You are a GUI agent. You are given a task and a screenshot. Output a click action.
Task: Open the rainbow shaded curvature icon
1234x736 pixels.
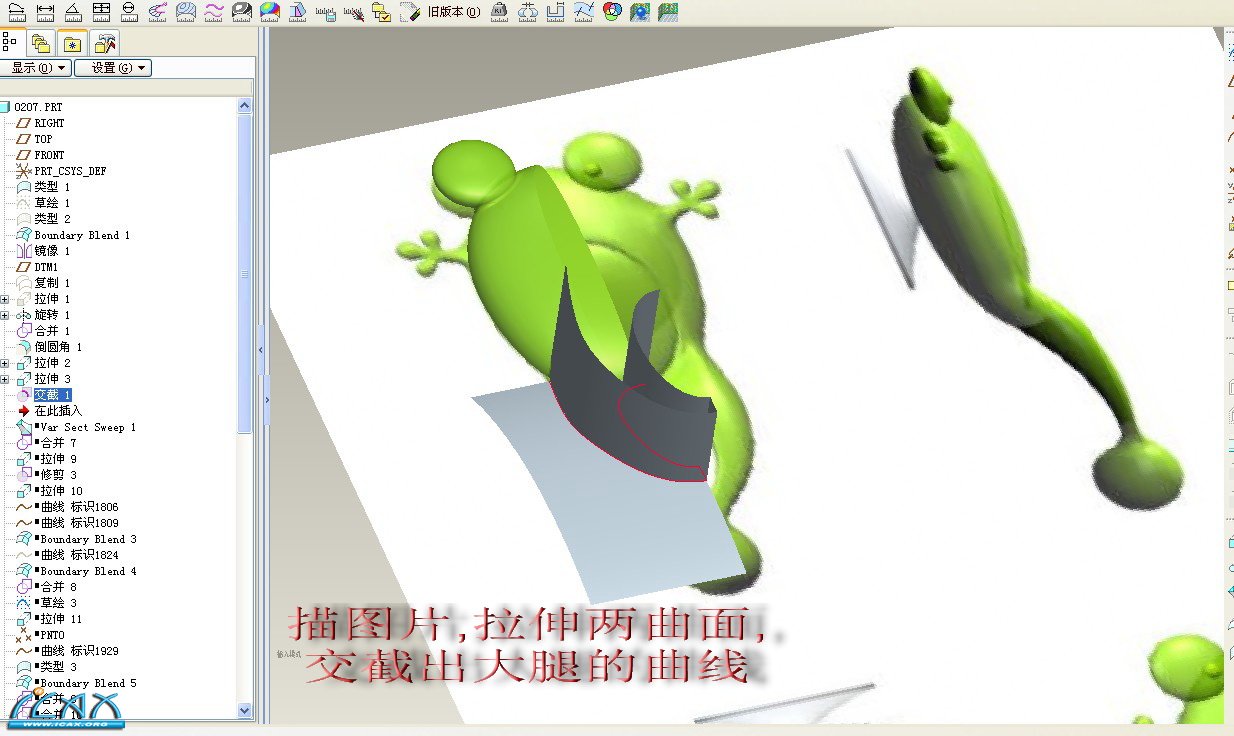point(269,12)
